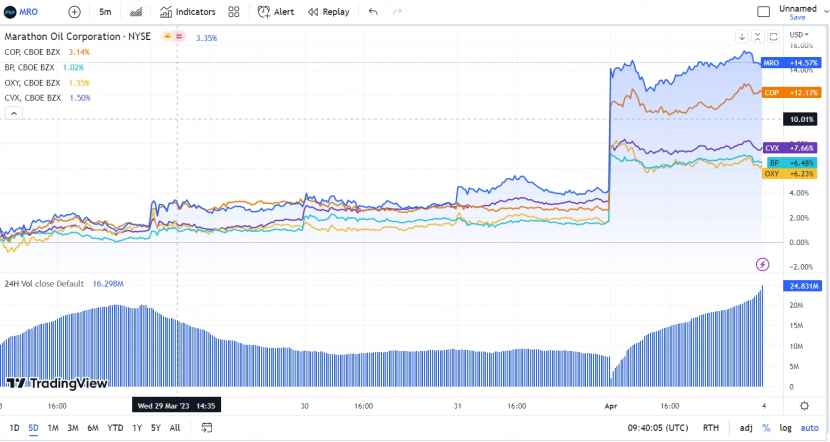Open the TradingView logo link
The image size is (830, 442).
coord(57,383)
